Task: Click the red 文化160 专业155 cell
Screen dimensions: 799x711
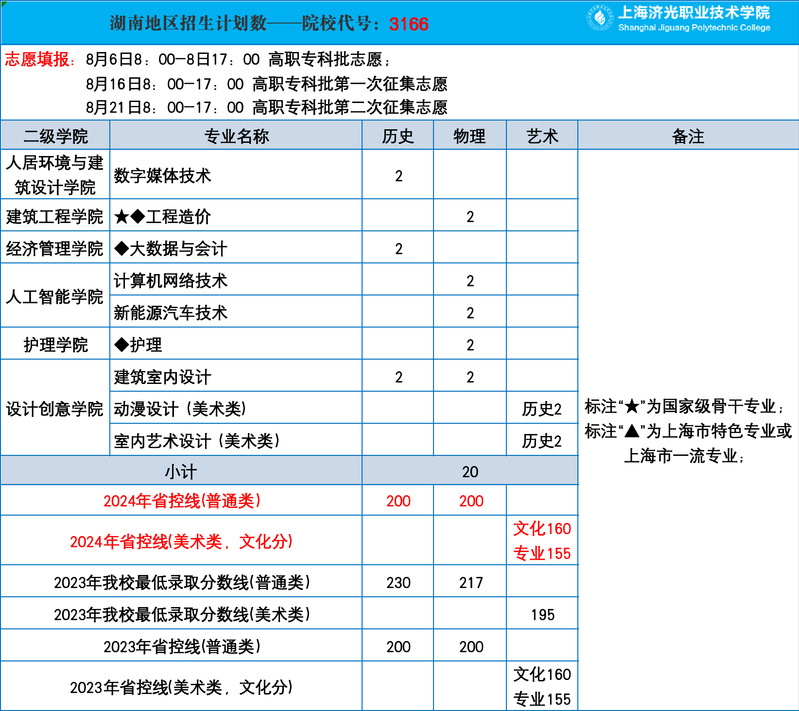Action: [x=542, y=541]
